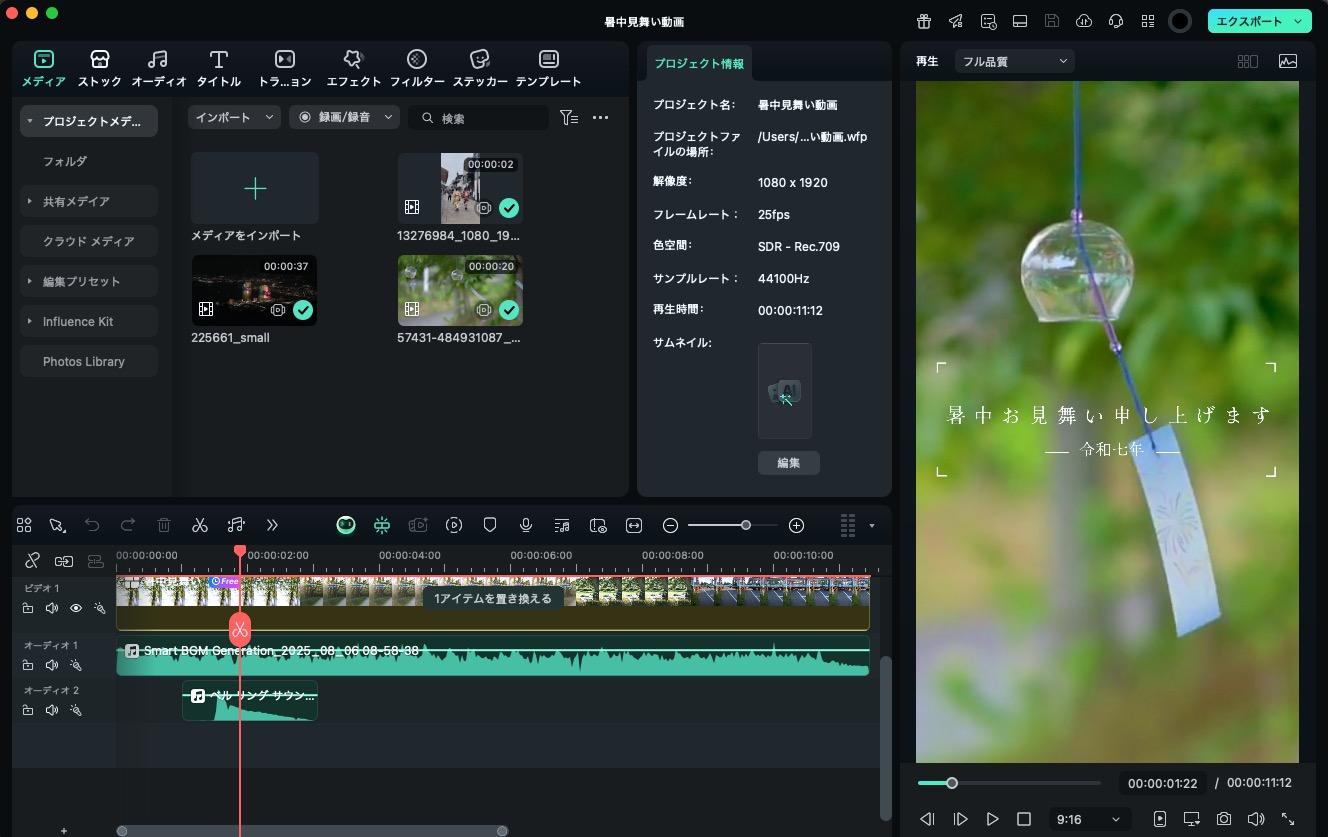The width and height of the screenshot is (1328, 837).
Task: Collapse the プロジェクトメディア tree item
Action: point(30,121)
